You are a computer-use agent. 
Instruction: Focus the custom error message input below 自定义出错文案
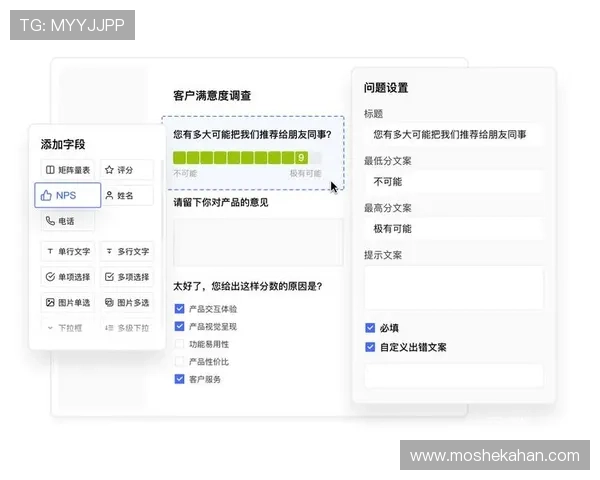coord(454,376)
